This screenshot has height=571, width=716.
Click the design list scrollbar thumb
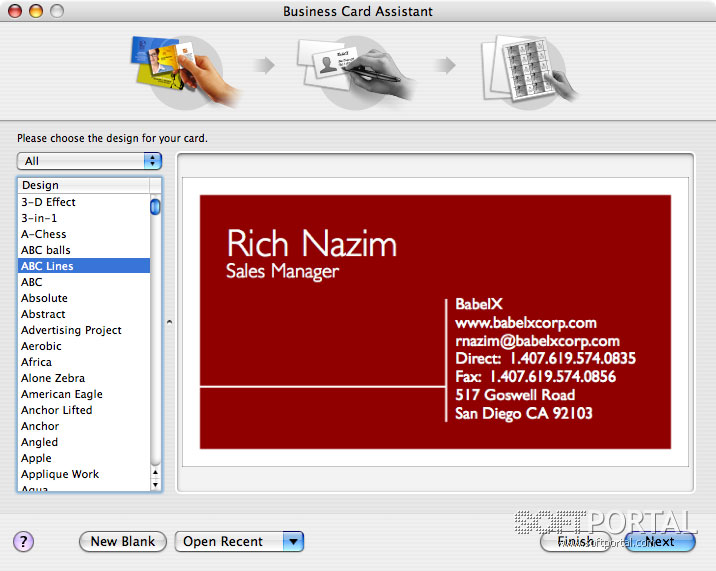pos(155,206)
